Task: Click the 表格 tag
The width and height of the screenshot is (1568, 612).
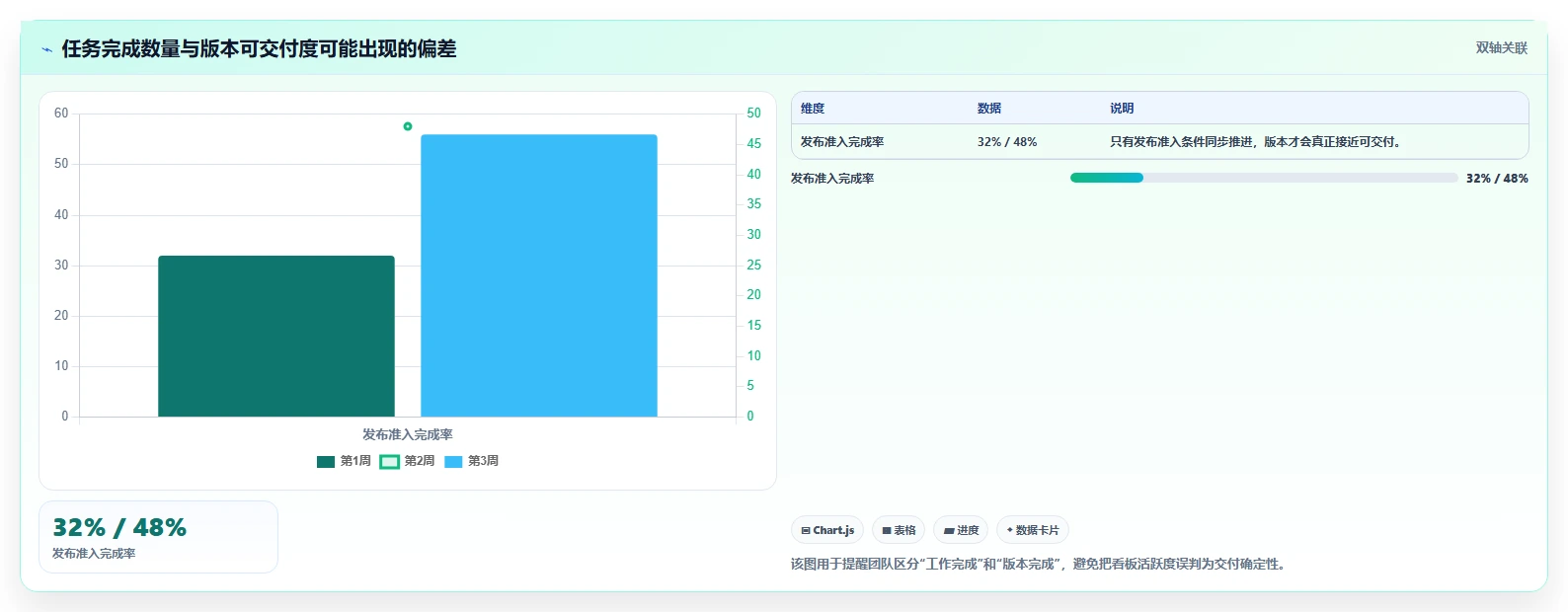Action: pos(899,530)
